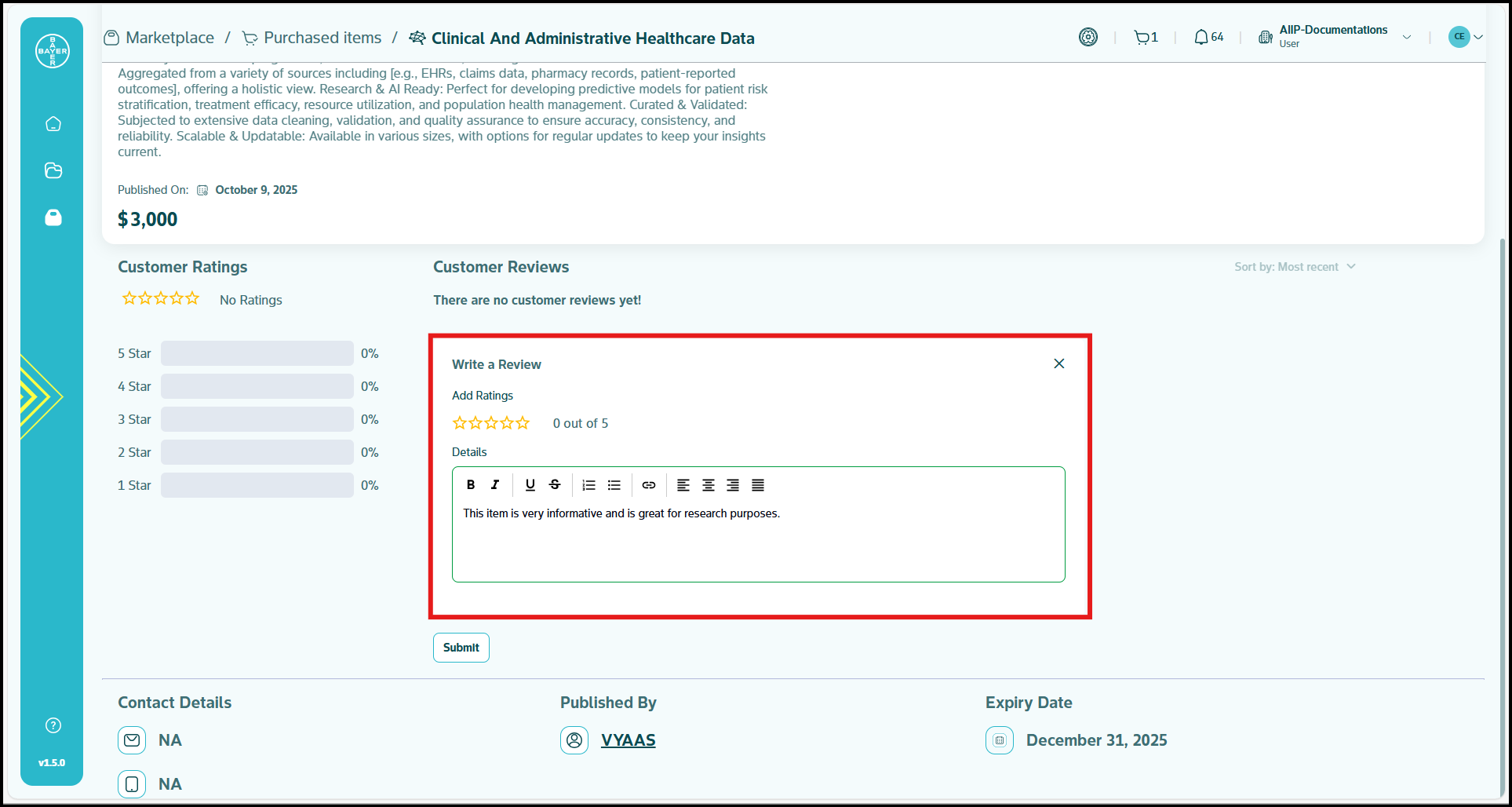Submit the review

coord(461,648)
